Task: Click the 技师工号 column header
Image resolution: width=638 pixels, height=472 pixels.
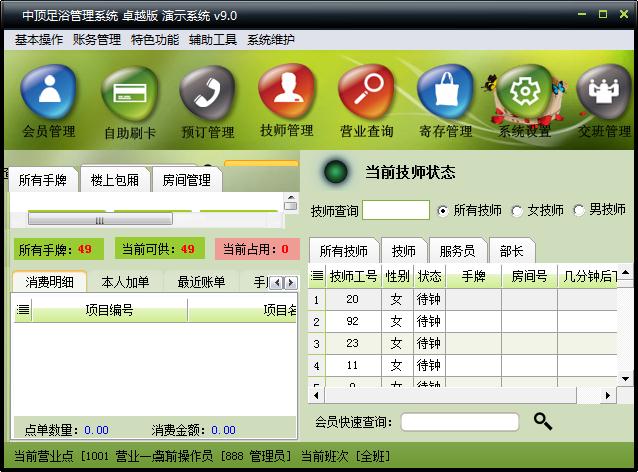Action: click(x=353, y=276)
